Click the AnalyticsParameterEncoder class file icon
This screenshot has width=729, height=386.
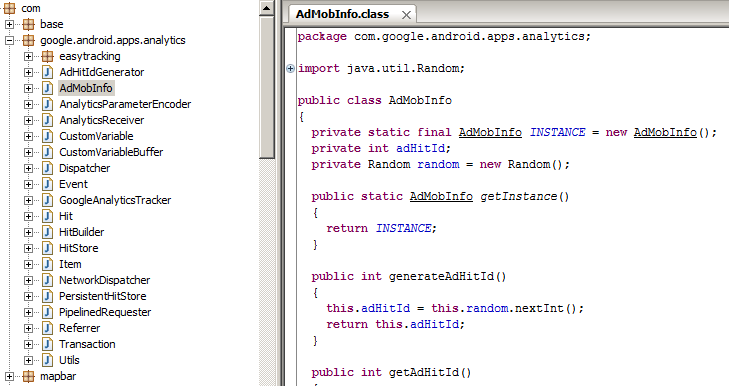tap(47, 104)
